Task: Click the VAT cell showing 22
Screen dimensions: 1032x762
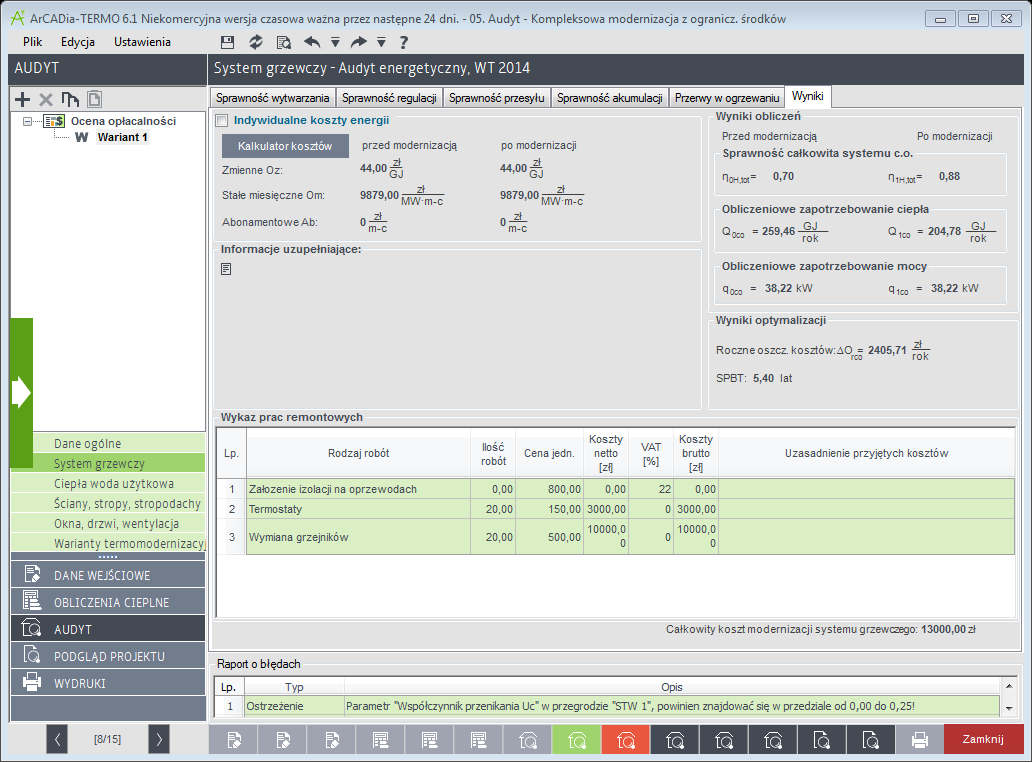Action: coord(651,489)
